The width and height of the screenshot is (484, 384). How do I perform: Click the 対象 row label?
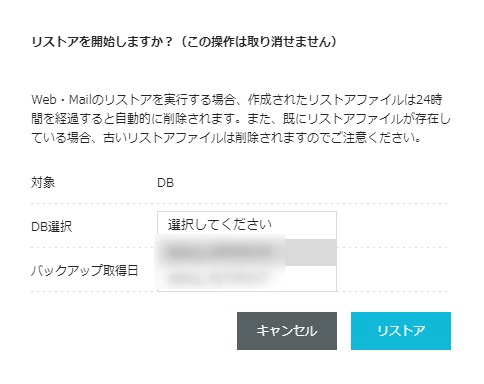(43, 183)
